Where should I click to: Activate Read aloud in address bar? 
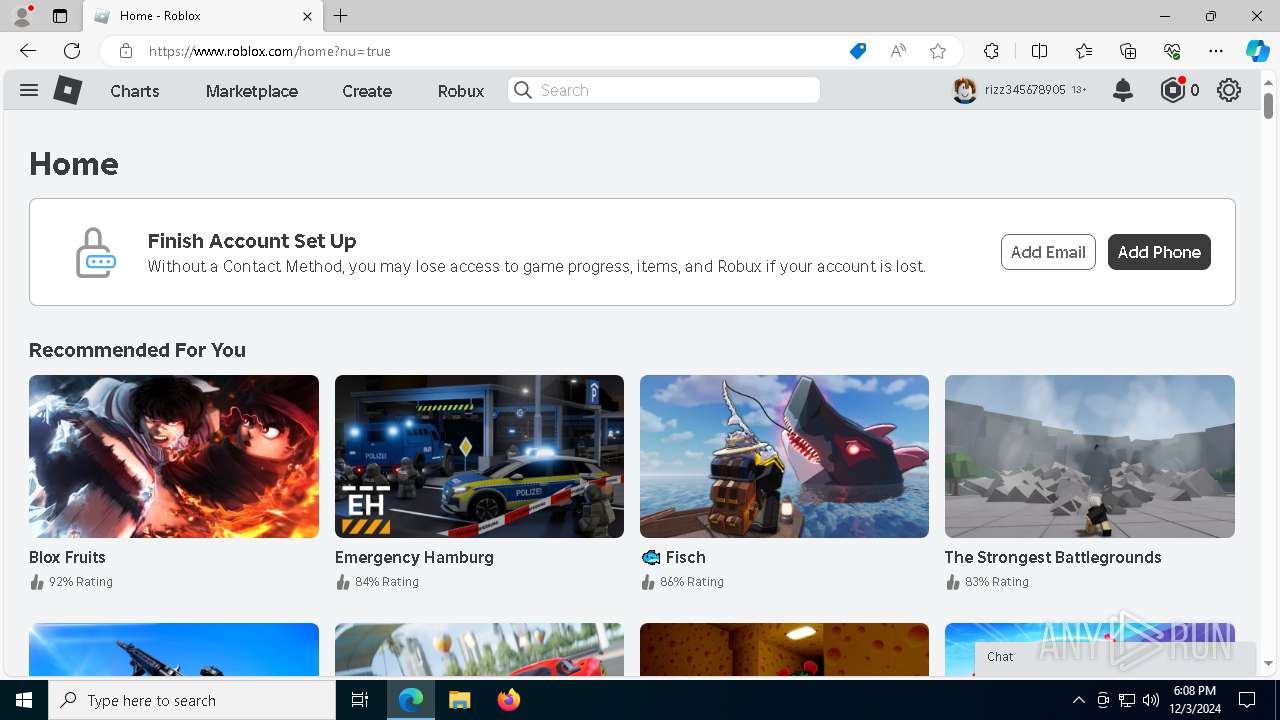(x=898, y=51)
